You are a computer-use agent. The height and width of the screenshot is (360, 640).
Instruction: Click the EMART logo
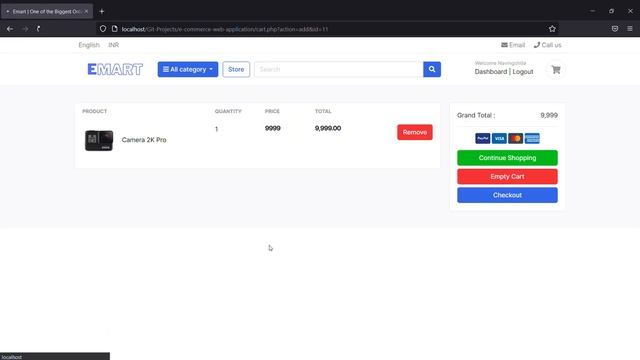pyautogui.click(x=115, y=69)
